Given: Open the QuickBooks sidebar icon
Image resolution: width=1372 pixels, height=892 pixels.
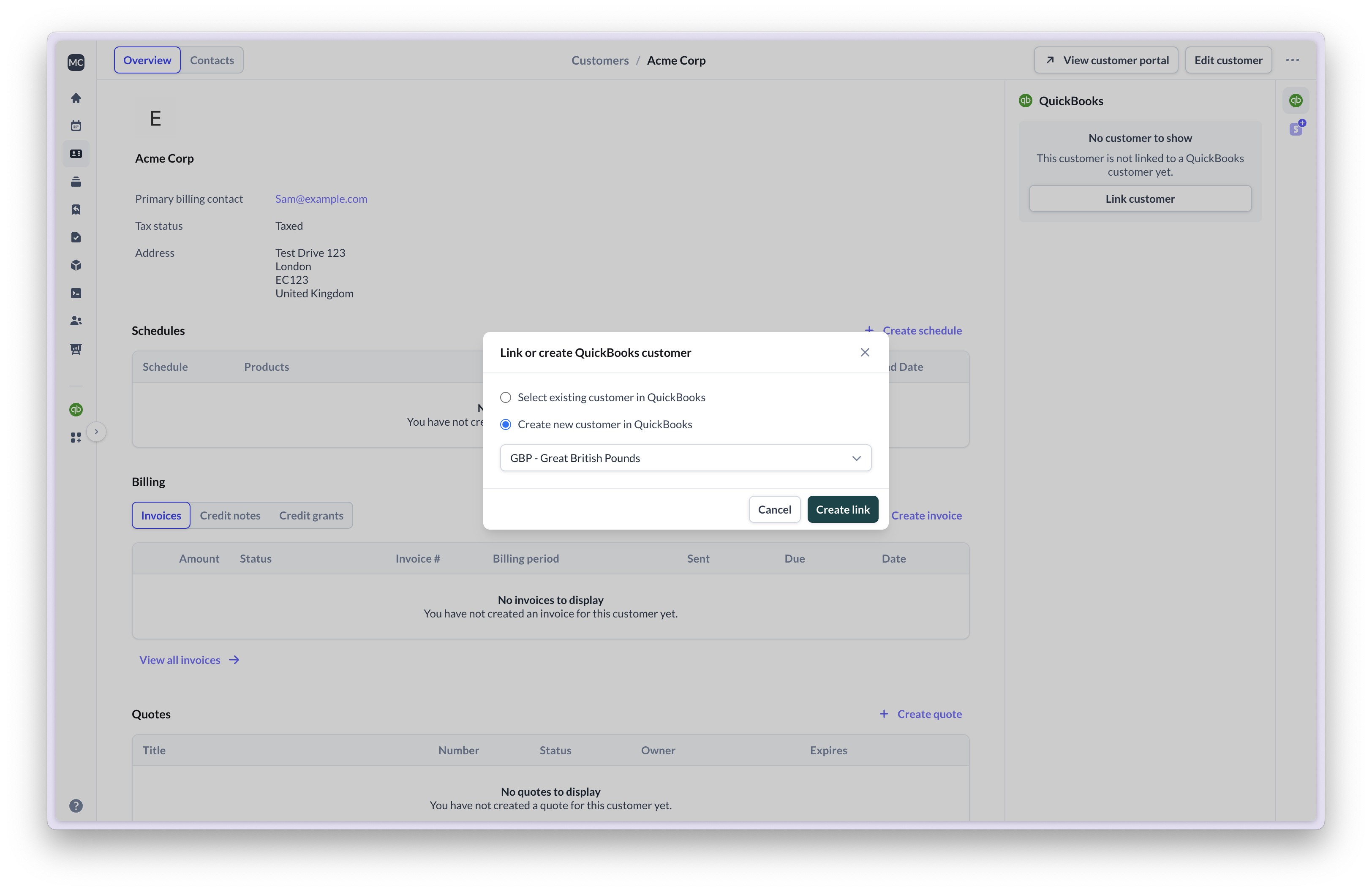Looking at the screenshot, I should click(x=76, y=410).
